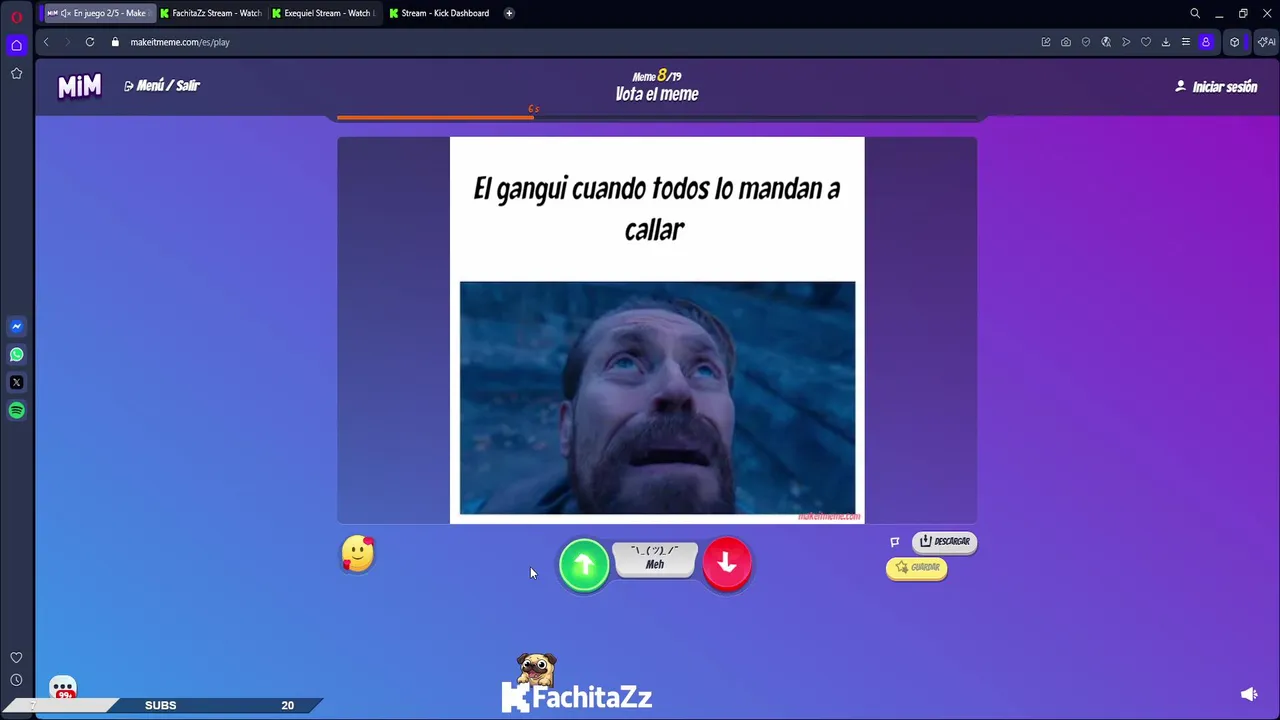This screenshot has height=720, width=1280.
Task: Open the extensions cube icon
Action: pyautogui.click(x=1235, y=42)
